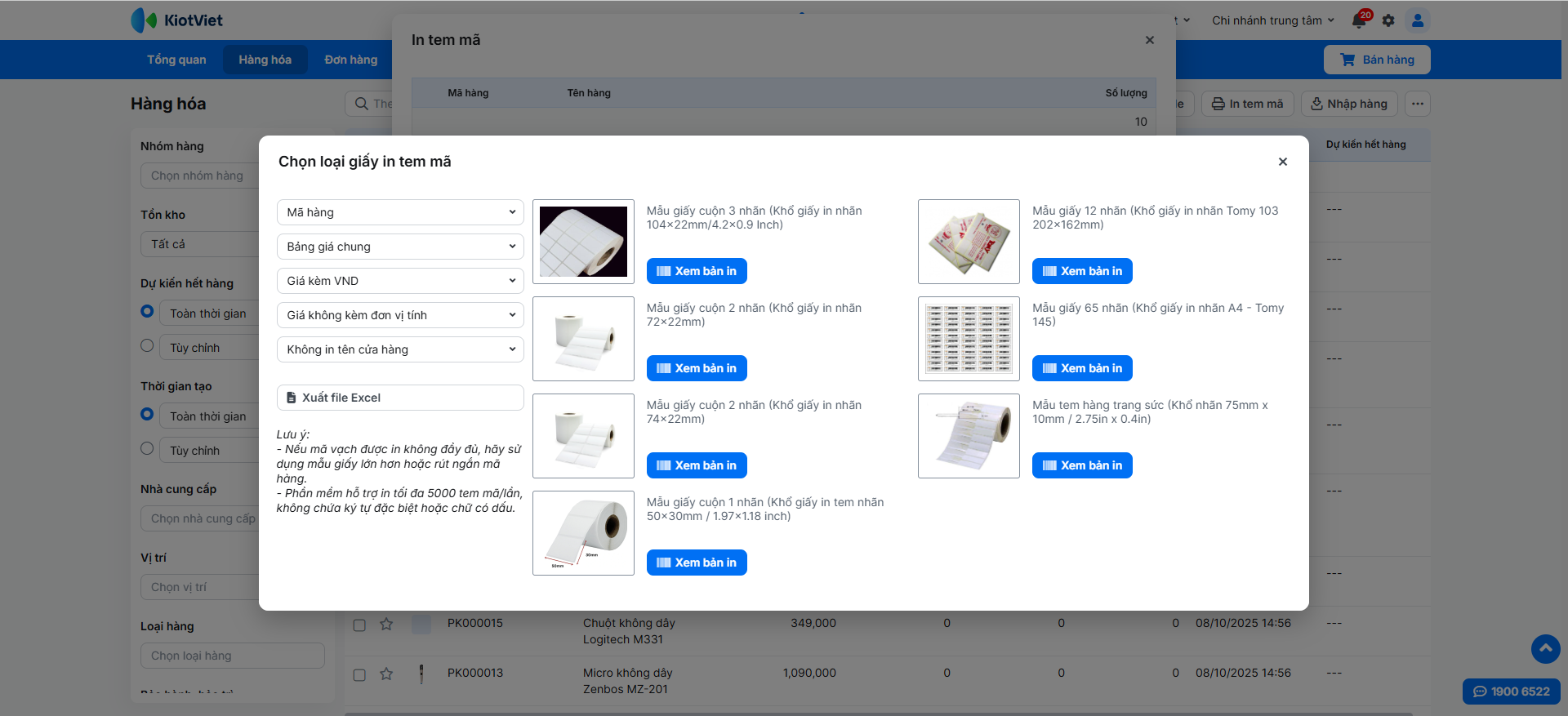Close the paper type selection dialog

coord(1283,162)
